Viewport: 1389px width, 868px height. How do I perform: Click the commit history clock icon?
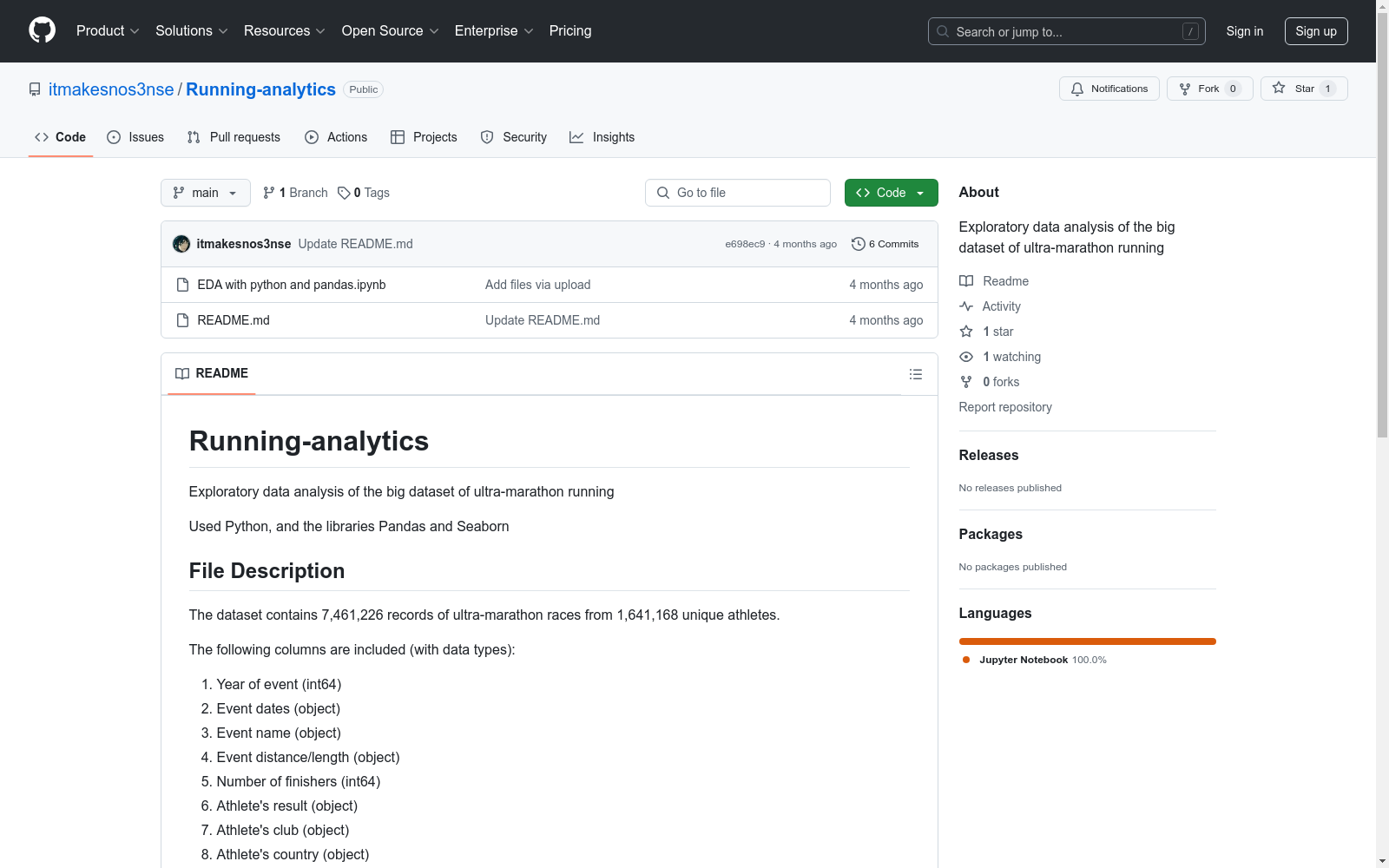click(858, 244)
